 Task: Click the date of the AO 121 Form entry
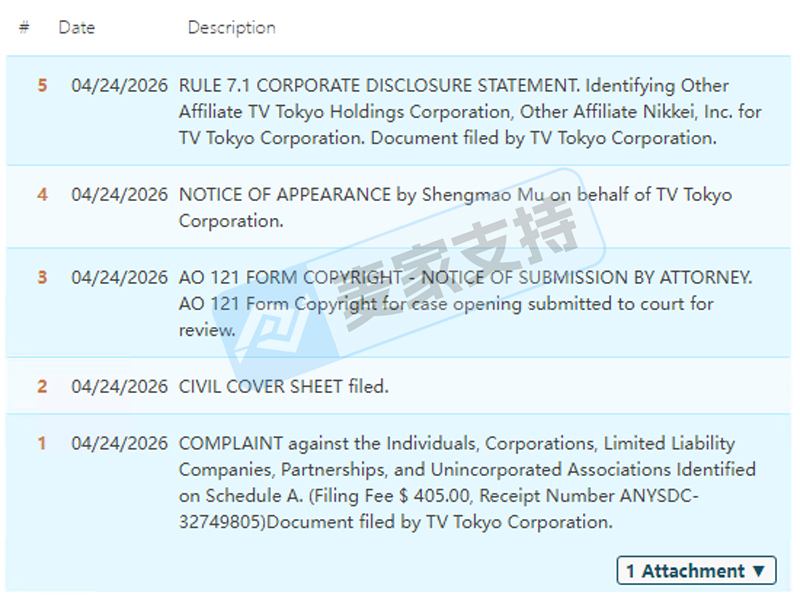click(119, 277)
